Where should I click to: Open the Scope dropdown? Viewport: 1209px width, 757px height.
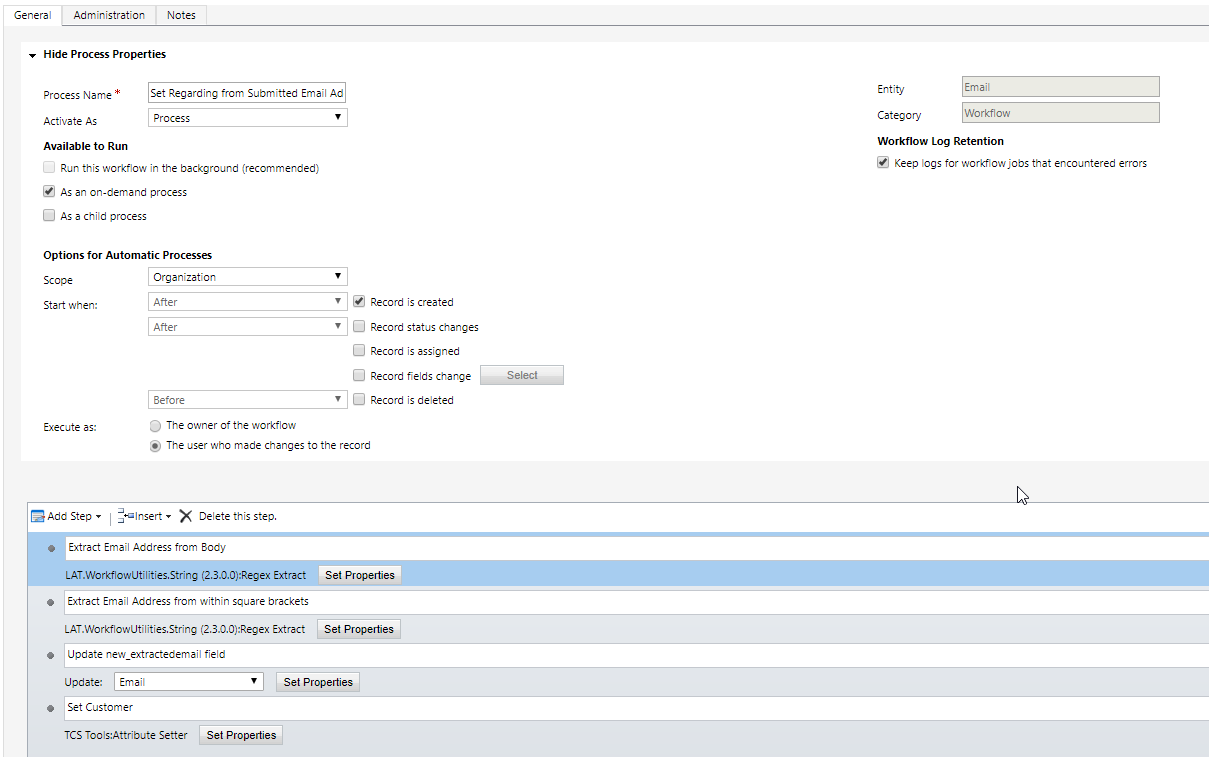(247, 277)
